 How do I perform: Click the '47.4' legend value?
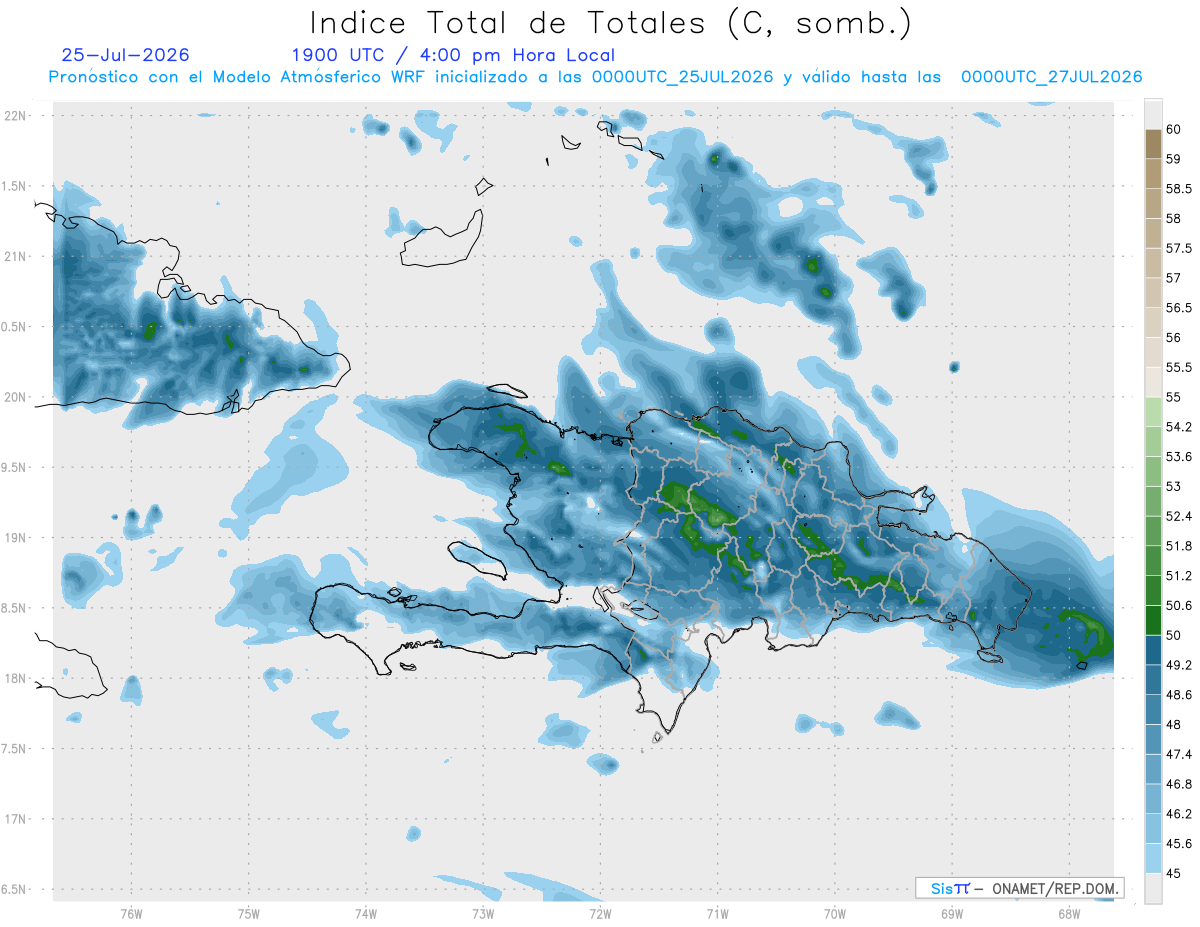click(1178, 754)
